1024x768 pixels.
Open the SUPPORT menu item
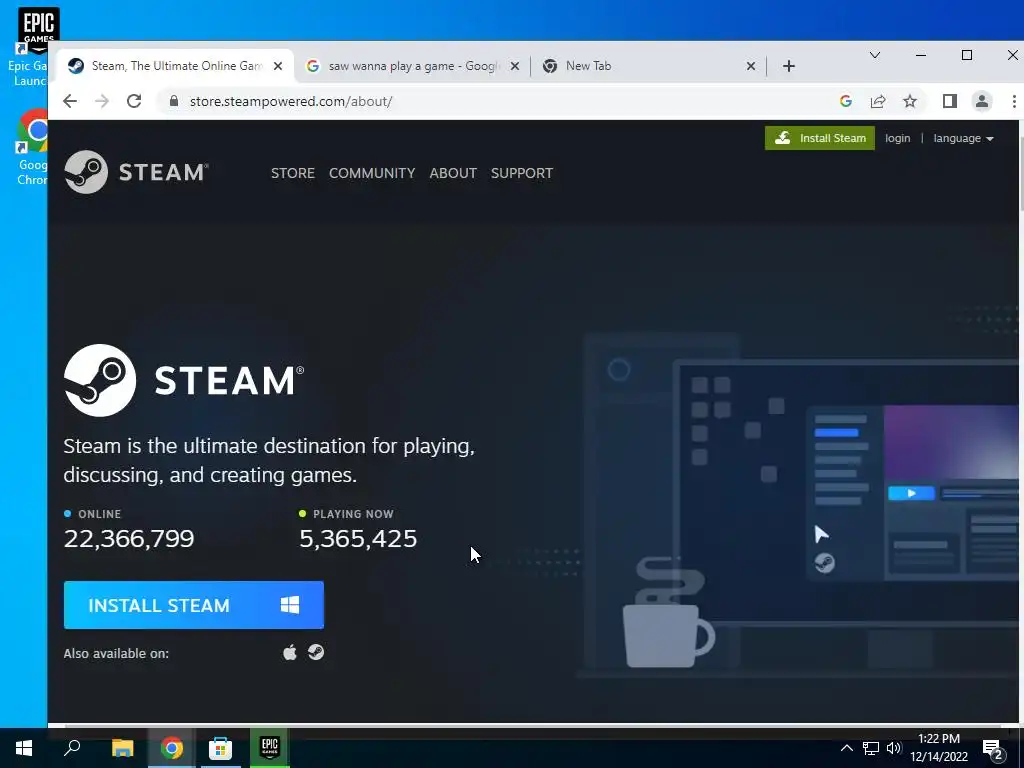522,173
